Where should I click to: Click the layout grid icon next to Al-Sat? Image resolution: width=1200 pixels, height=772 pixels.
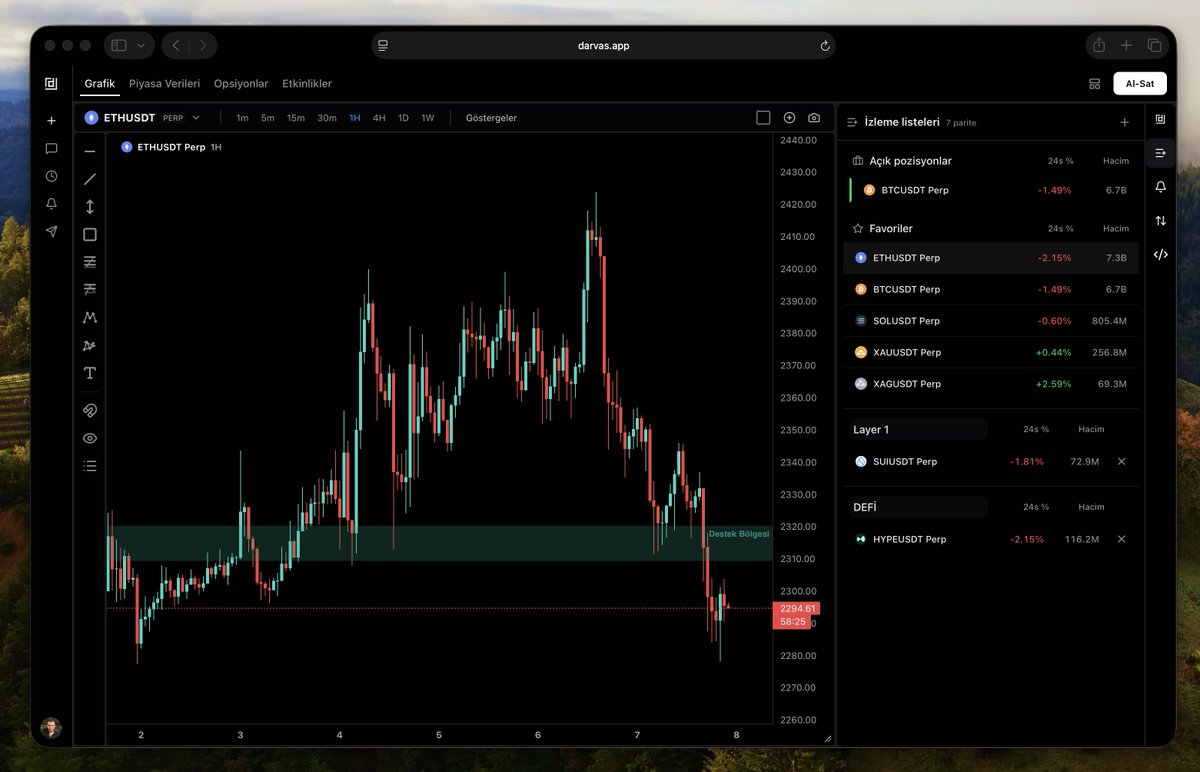[x=1094, y=84]
